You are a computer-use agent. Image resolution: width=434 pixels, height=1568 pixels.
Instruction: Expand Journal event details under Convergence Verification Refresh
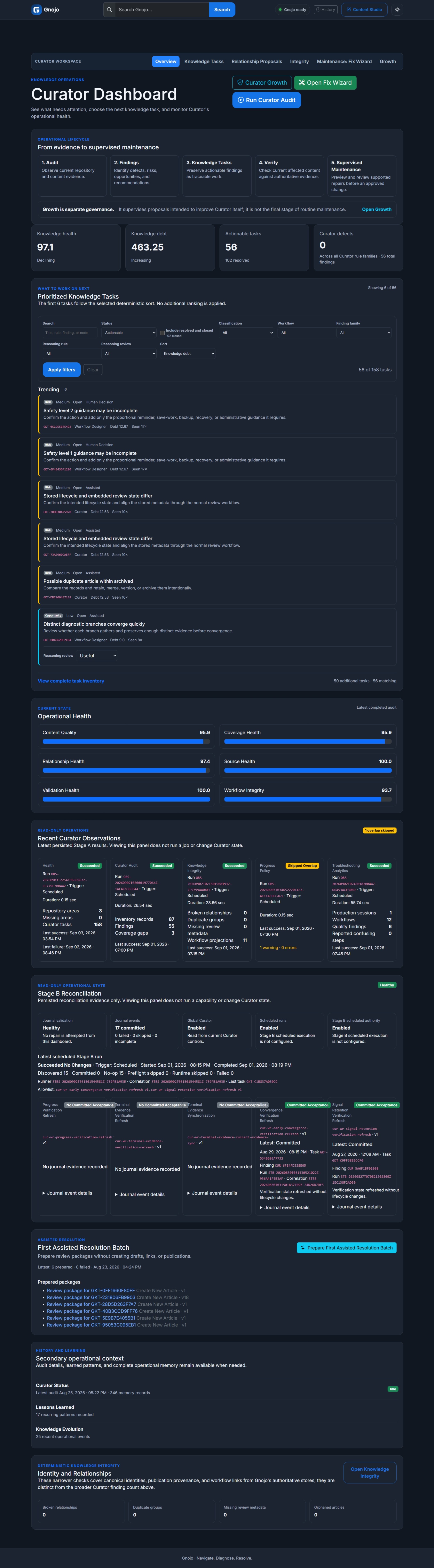click(285, 1208)
